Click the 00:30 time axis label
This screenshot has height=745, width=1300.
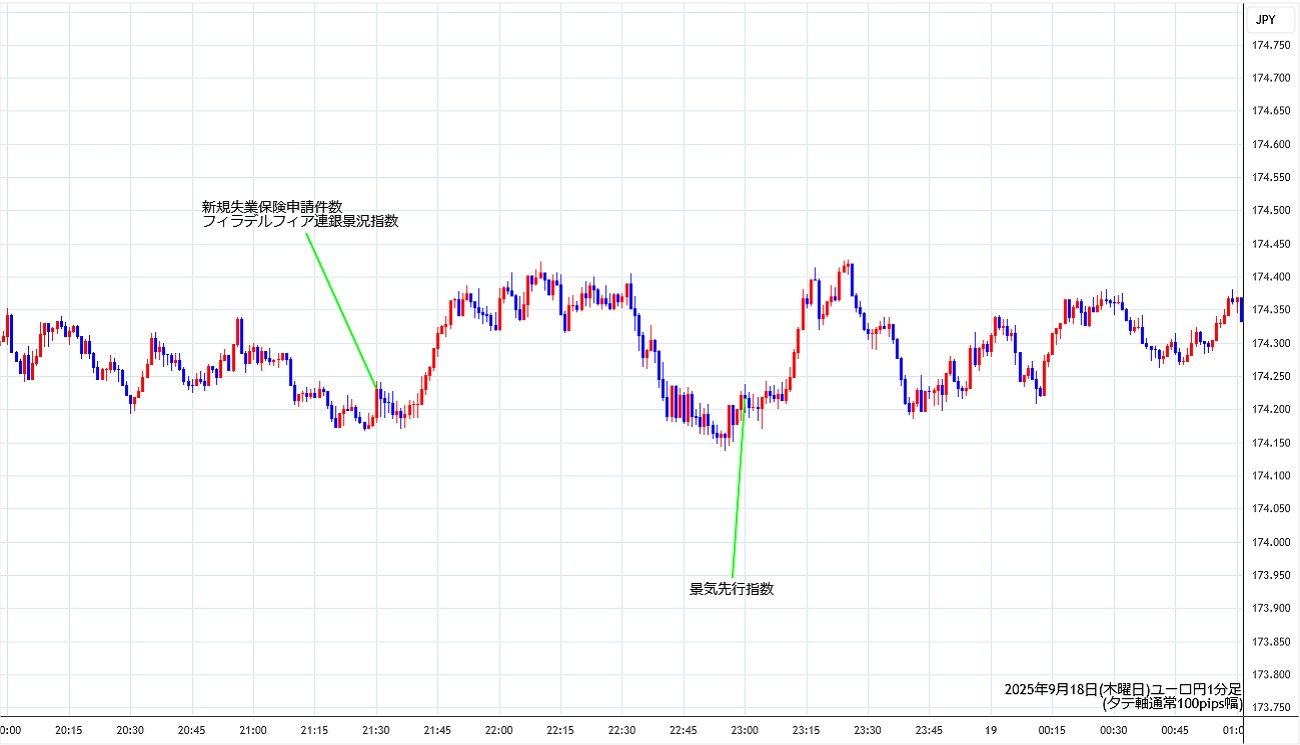tap(1113, 730)
